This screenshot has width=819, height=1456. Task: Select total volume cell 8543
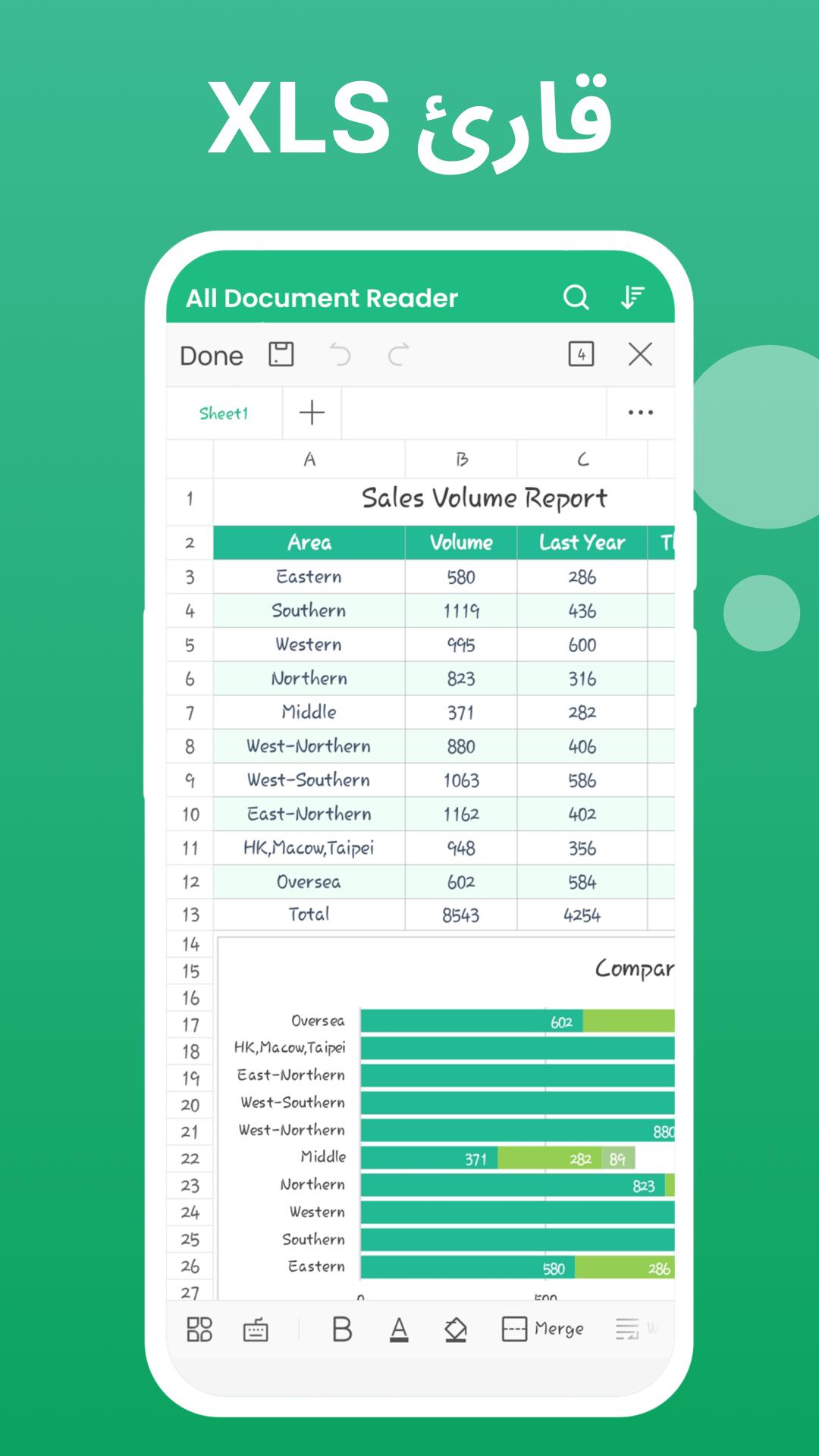tap(461, 915)
